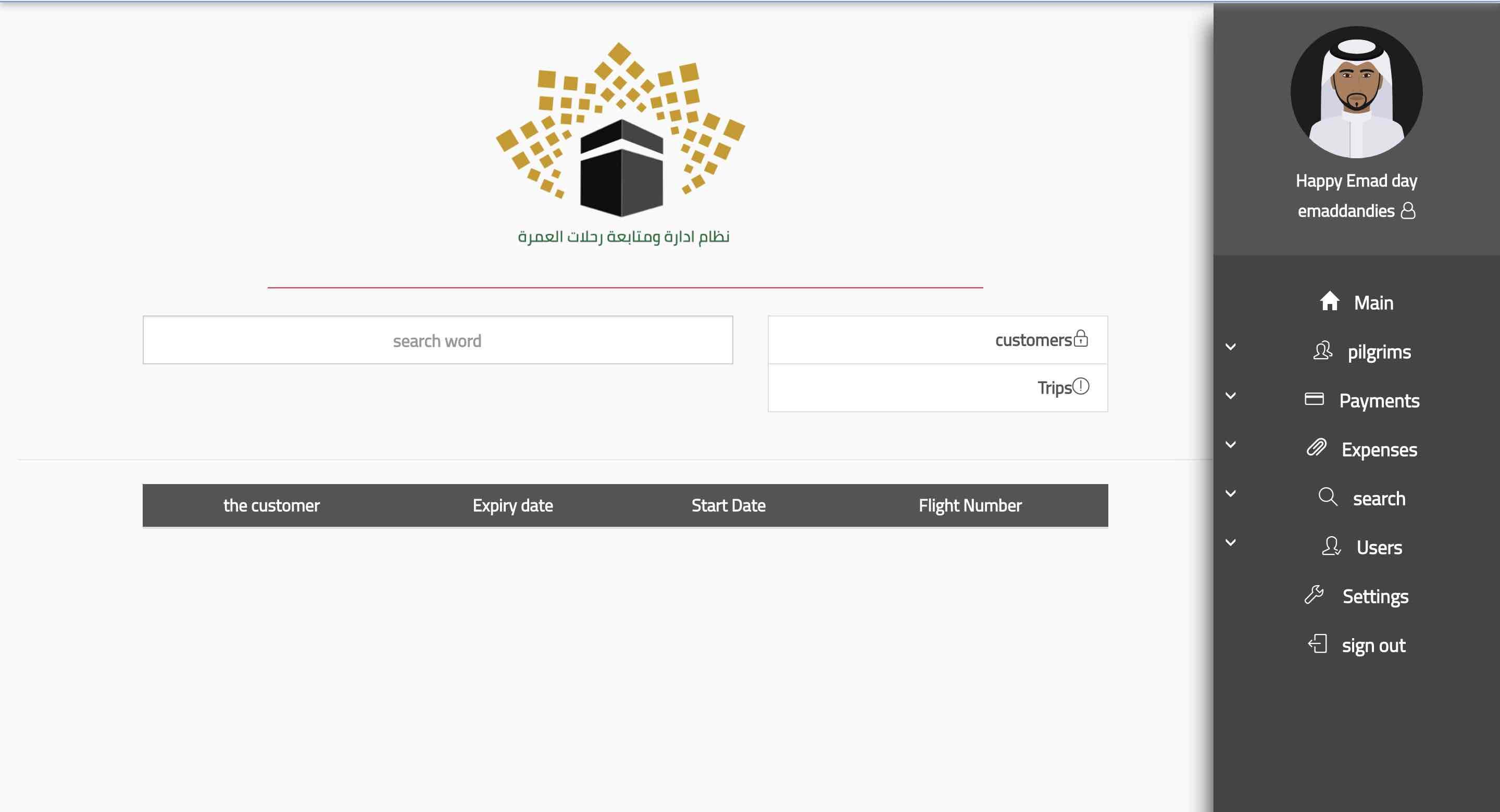Click the pilgrims people icon
Image resolution: width=1500 pixels, height=812 pixels.
coord(1322,351)
